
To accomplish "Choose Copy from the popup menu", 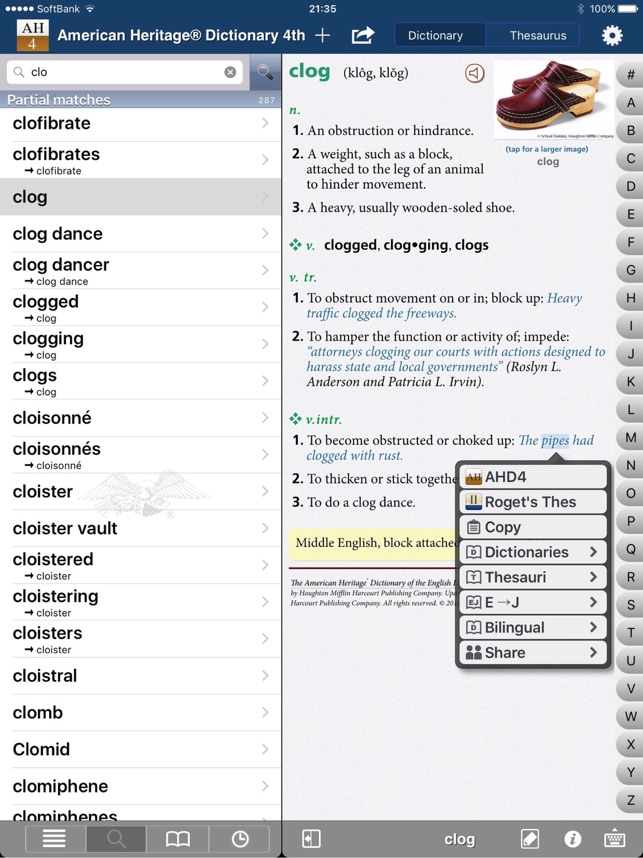I will tap(533, 527).
